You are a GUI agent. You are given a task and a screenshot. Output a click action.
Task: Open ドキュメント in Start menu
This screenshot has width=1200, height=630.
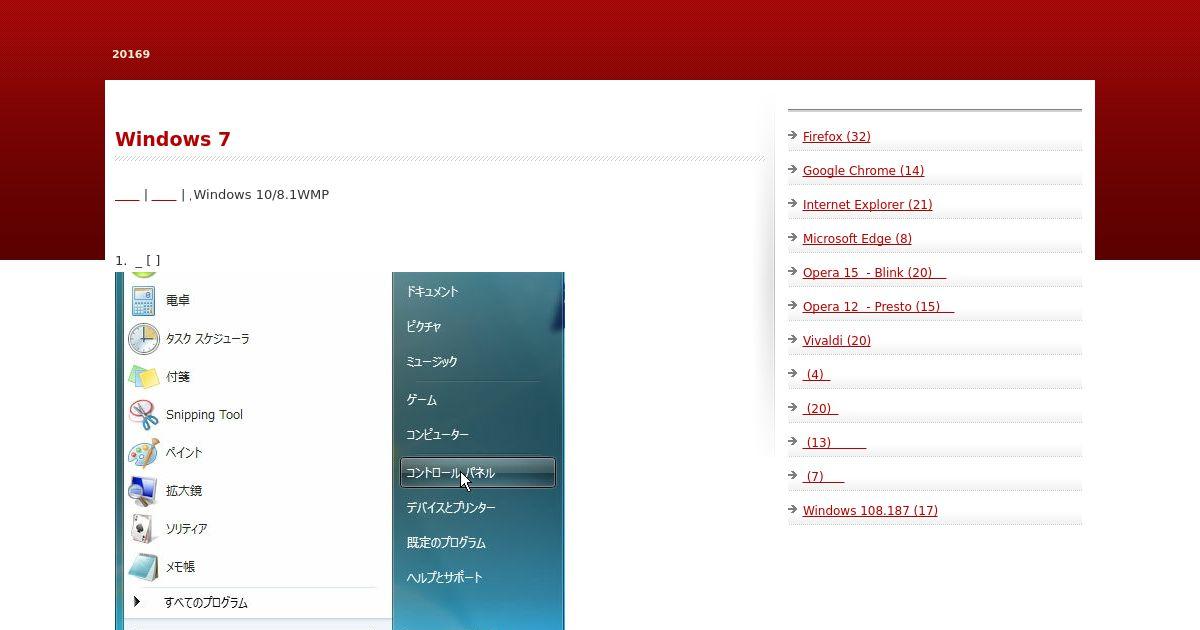click(x=432, y=292)
